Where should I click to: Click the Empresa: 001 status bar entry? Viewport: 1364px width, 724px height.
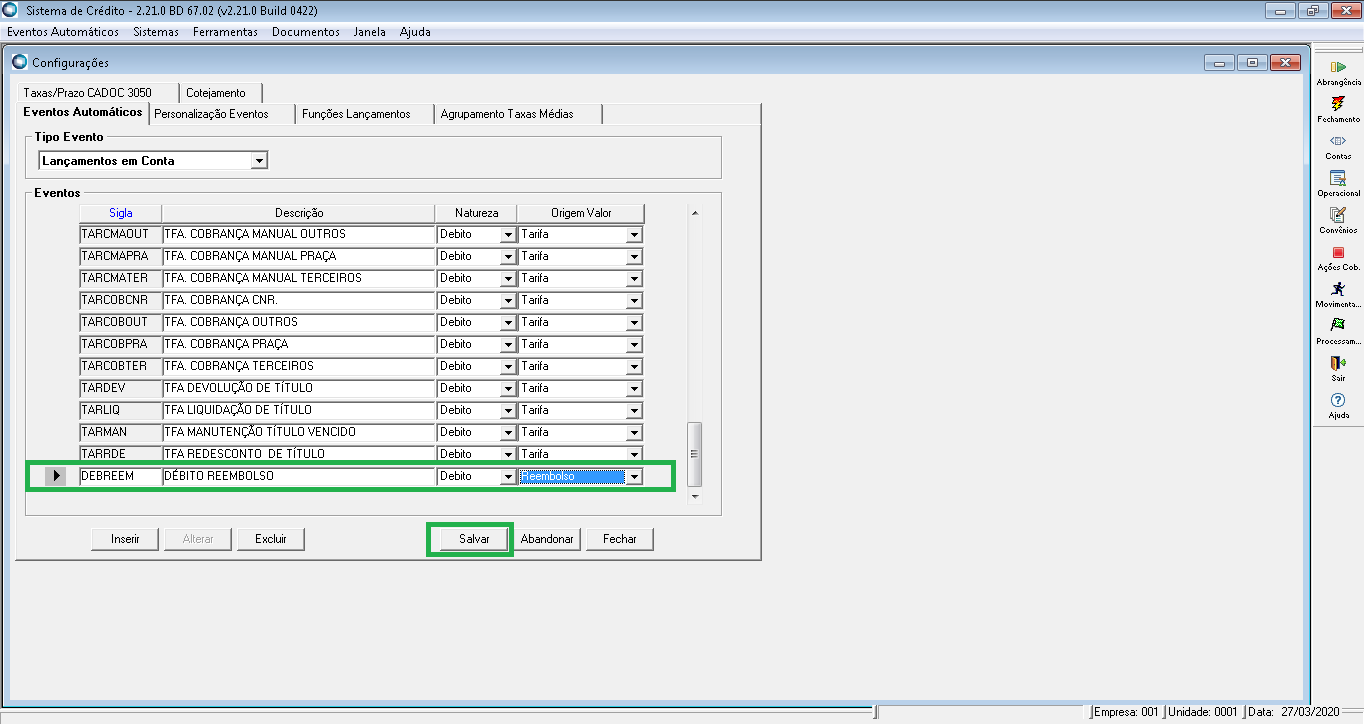point(1127,713)
